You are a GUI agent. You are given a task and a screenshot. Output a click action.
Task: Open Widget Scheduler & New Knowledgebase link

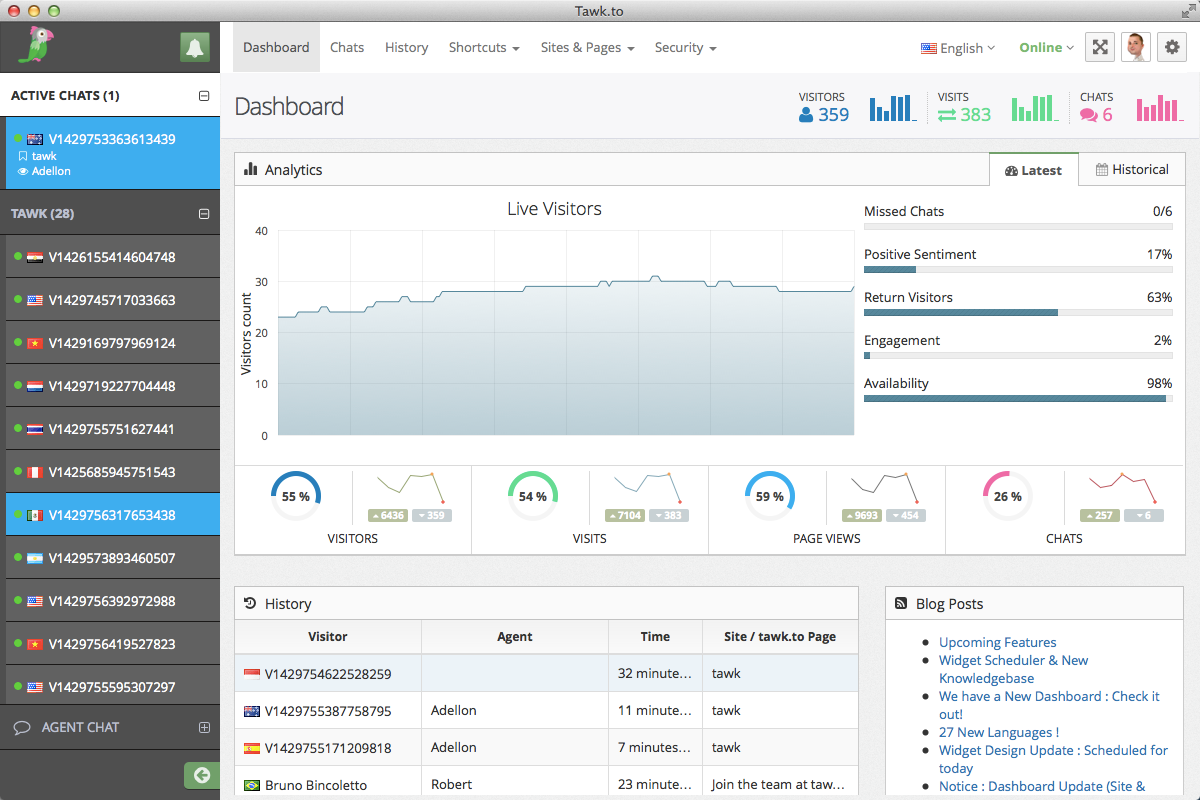click(x=1013, y=669)
